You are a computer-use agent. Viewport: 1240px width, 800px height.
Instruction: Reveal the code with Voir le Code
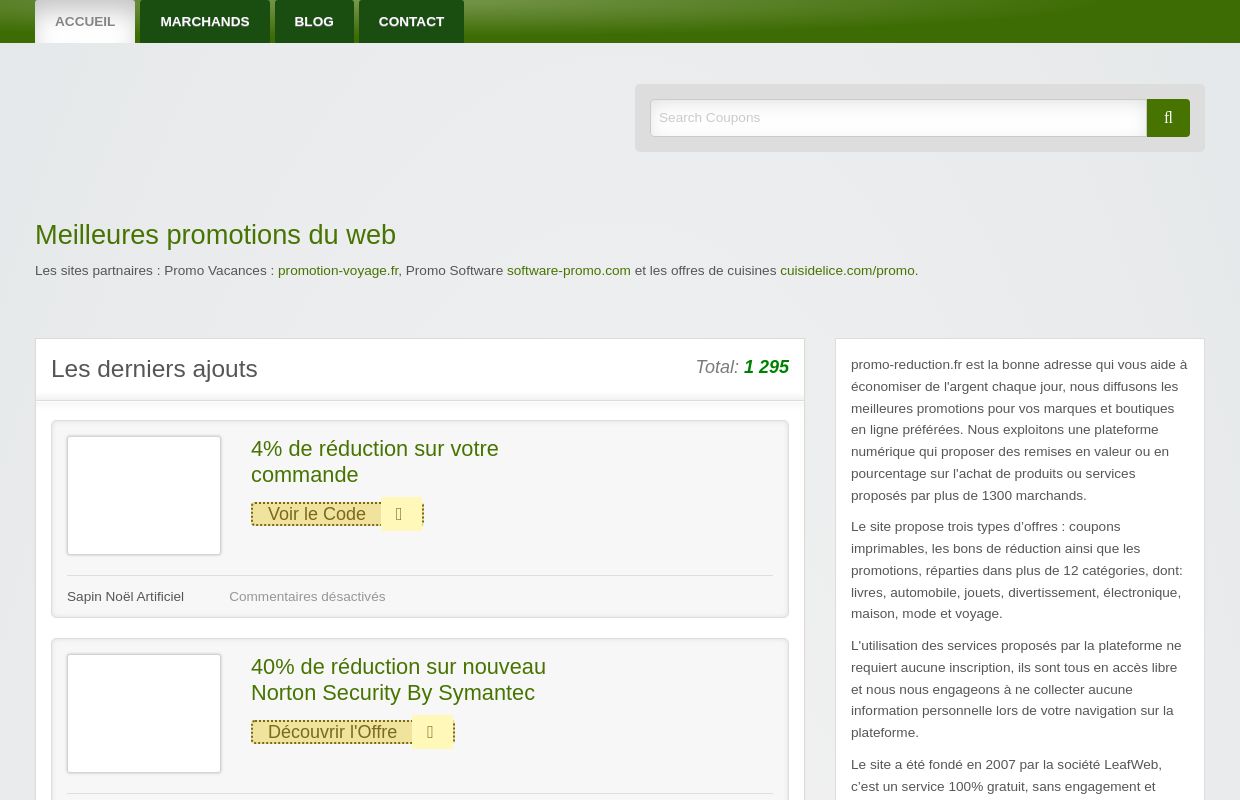tap(316, 513)
